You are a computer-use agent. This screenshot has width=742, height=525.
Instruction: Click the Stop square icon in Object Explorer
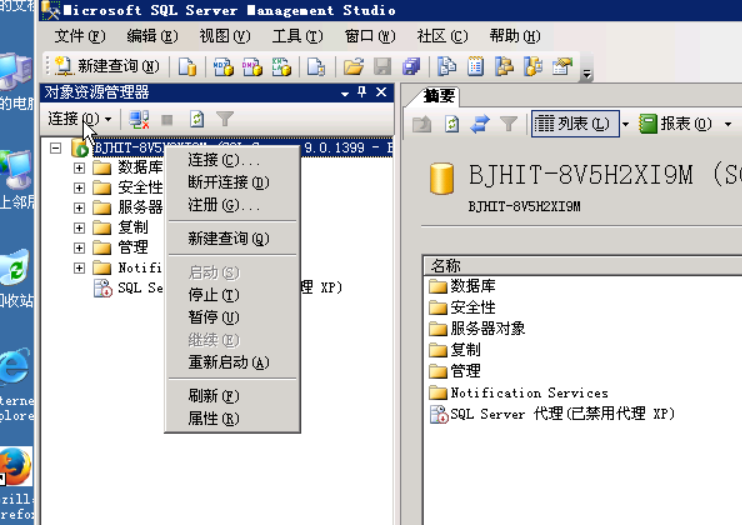pyautogui.click(x=167, y=120)
